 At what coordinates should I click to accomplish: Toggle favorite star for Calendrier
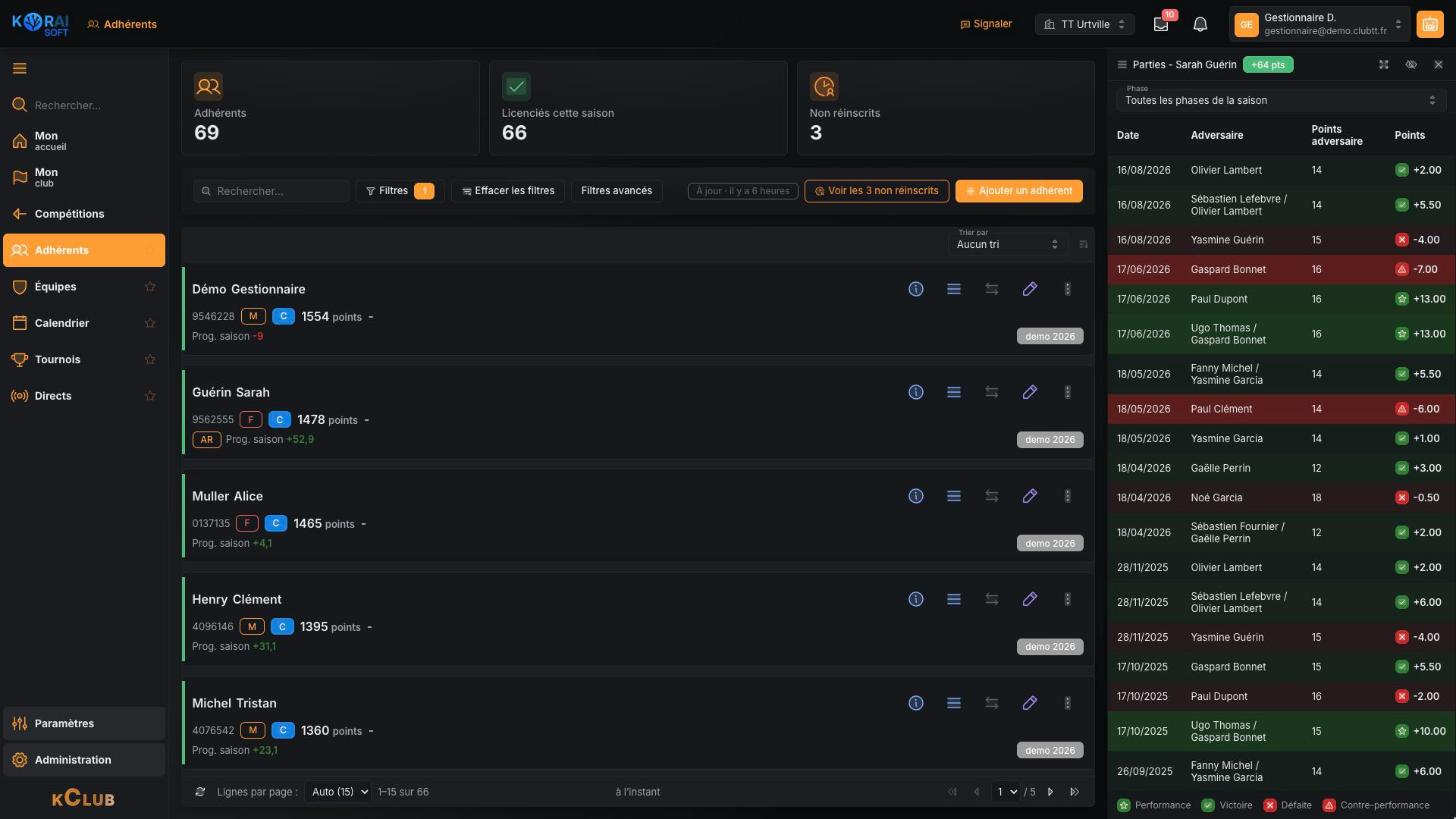[x=150, y=323]
